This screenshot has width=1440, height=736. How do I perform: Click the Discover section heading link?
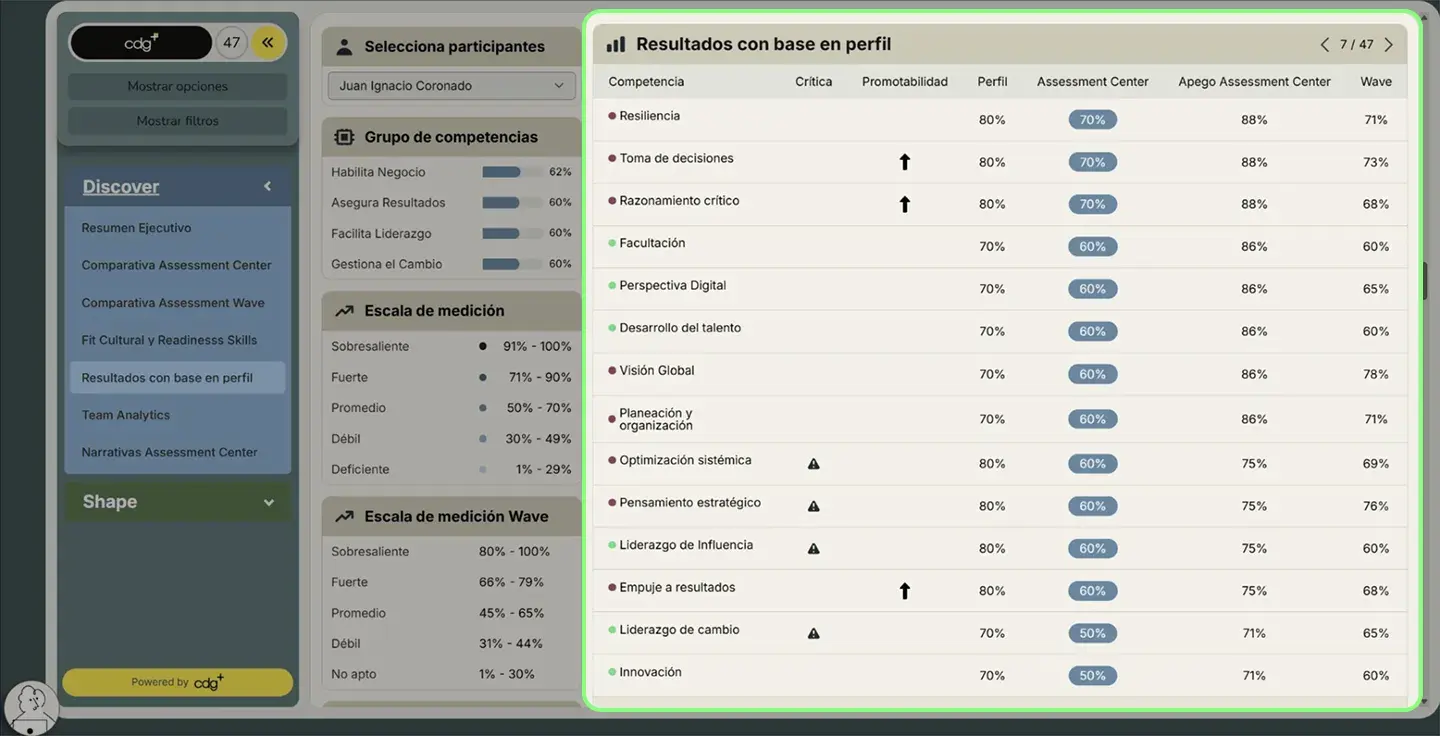121,186
